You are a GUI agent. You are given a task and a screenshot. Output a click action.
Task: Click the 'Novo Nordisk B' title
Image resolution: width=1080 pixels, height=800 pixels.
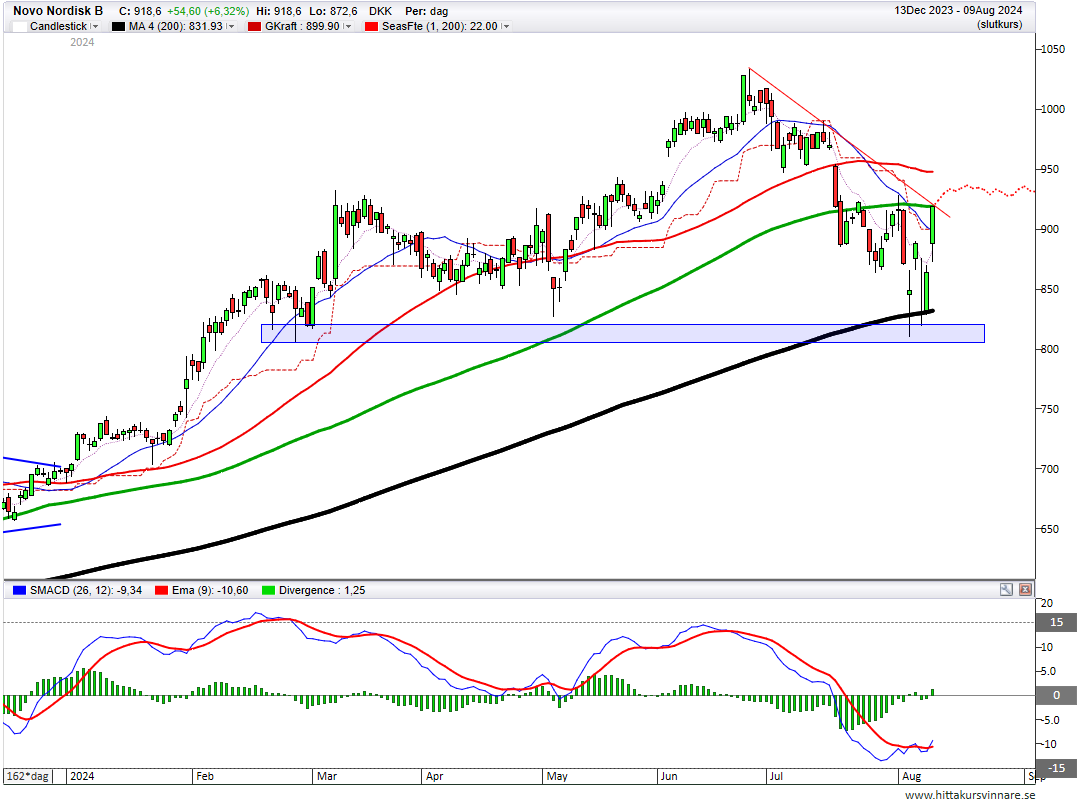pyautogui.click(x=58, y=11)
